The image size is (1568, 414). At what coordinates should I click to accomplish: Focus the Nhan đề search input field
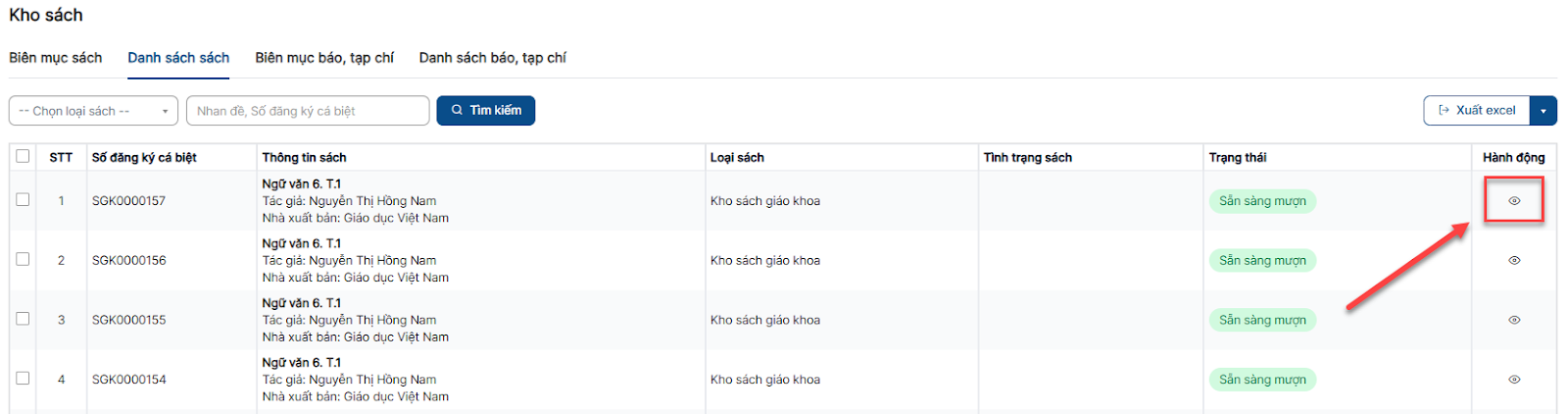point(308,111)
